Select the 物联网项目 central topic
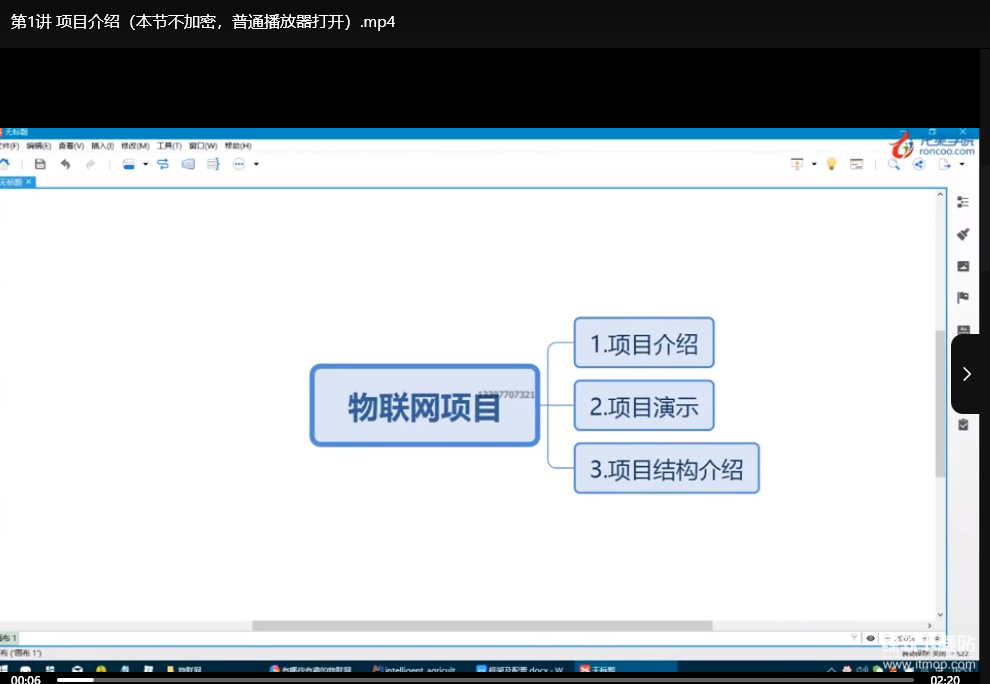This screenshot has width=990, height=684. (424, 406)
